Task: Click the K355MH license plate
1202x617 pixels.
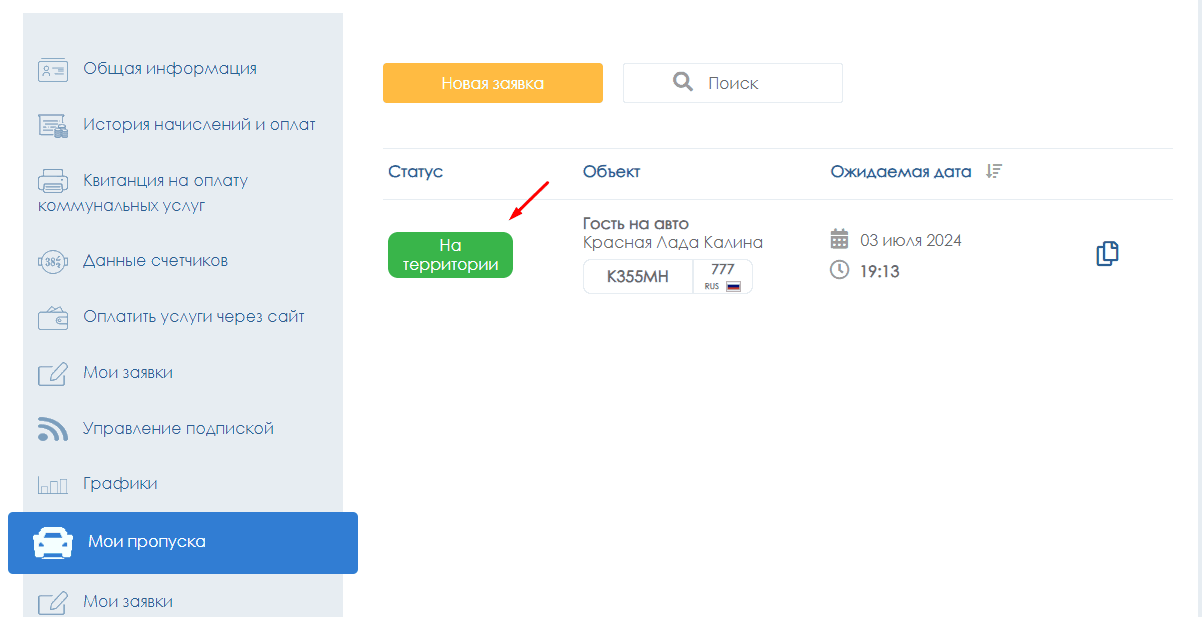Action: coord(638,277)
